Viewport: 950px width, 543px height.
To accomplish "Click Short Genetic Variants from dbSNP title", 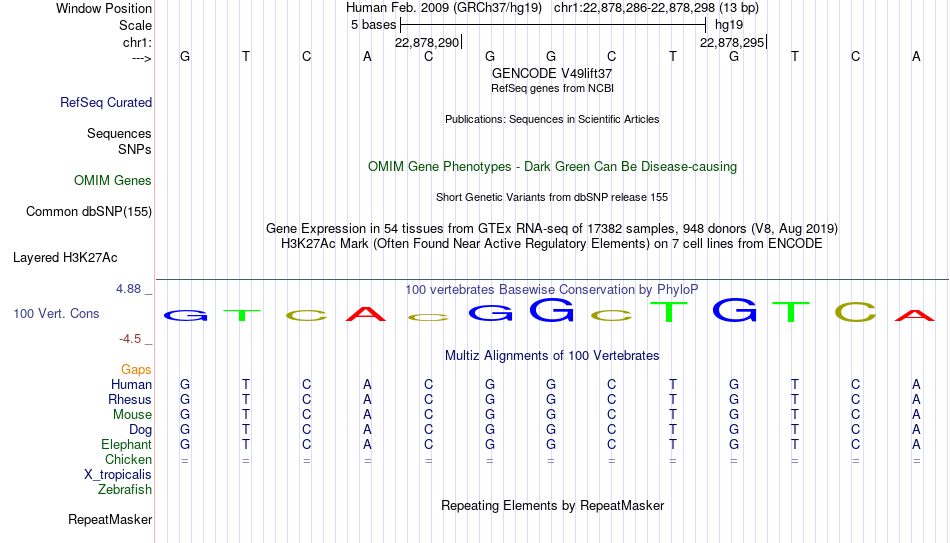I will (x=552, y=198).
